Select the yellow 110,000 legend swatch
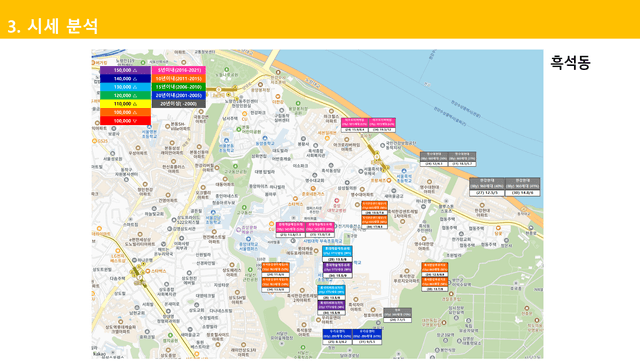Image resolution: width=640 pixels, height=363 pixels. click(x=125, y=104)
